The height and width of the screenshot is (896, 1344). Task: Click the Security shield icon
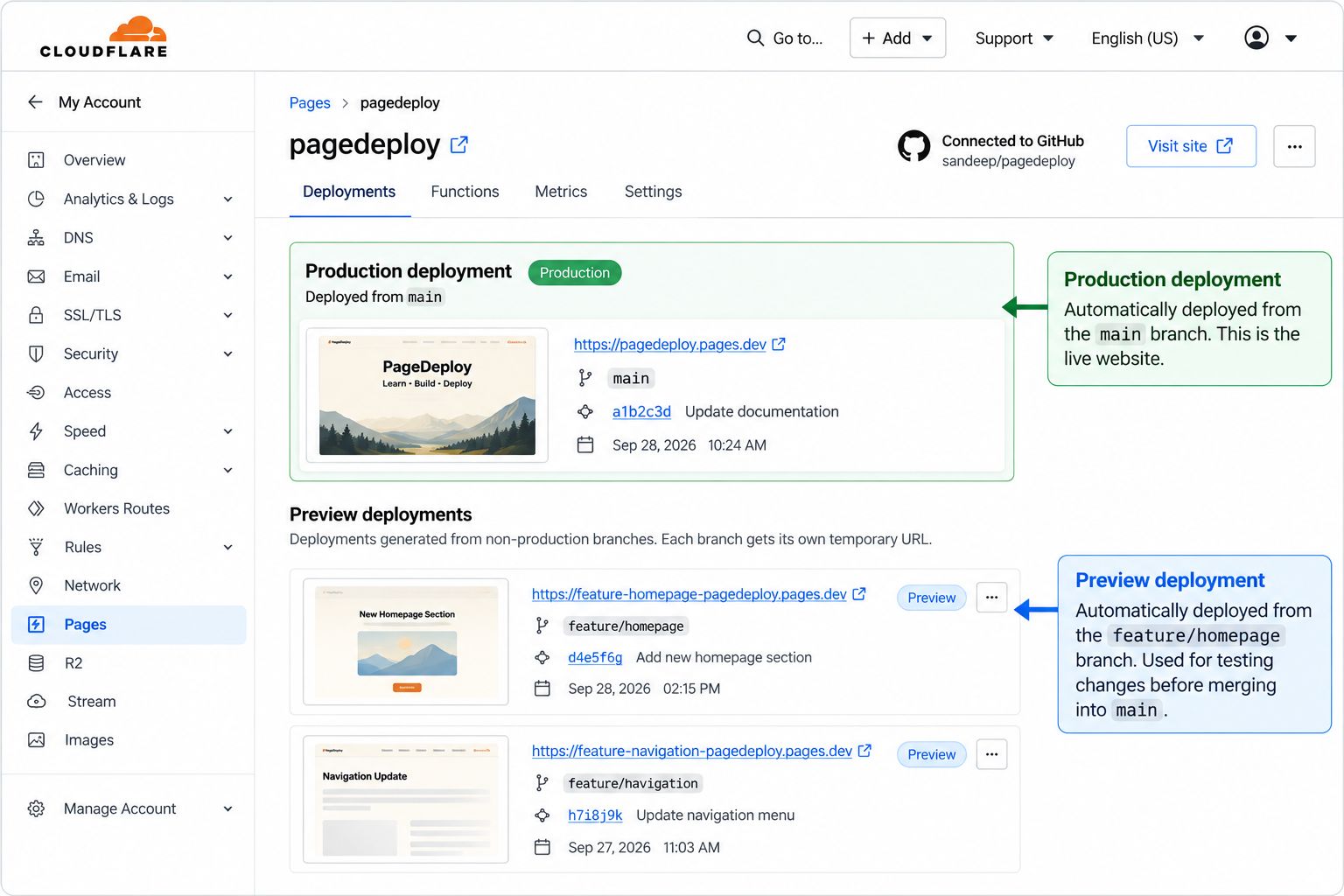pos(36,353)
